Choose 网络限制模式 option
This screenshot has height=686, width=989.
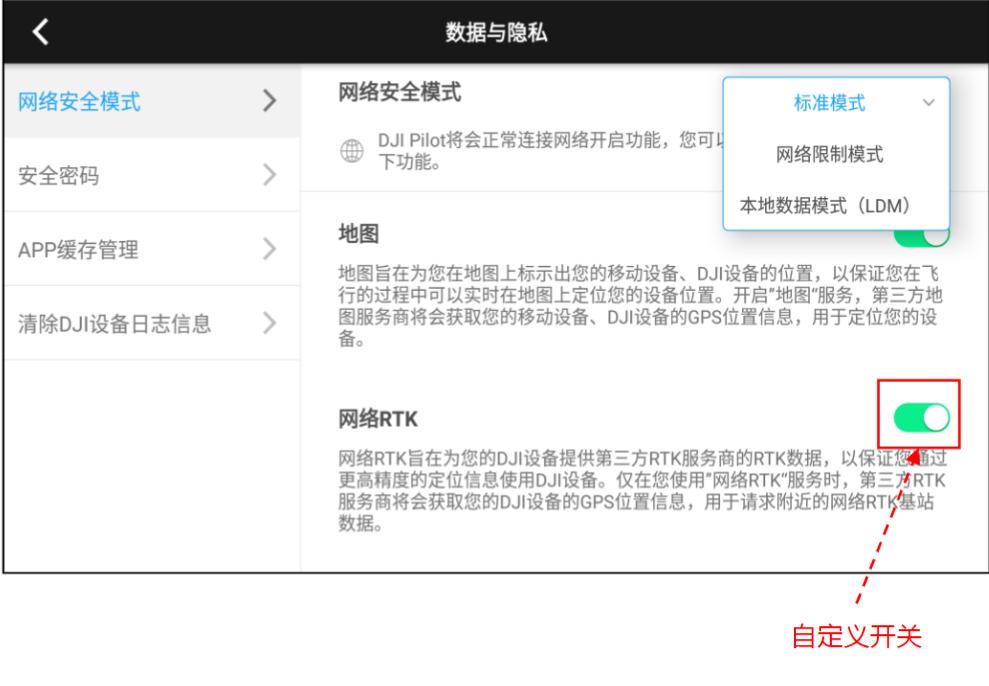[x=829, y=154]
